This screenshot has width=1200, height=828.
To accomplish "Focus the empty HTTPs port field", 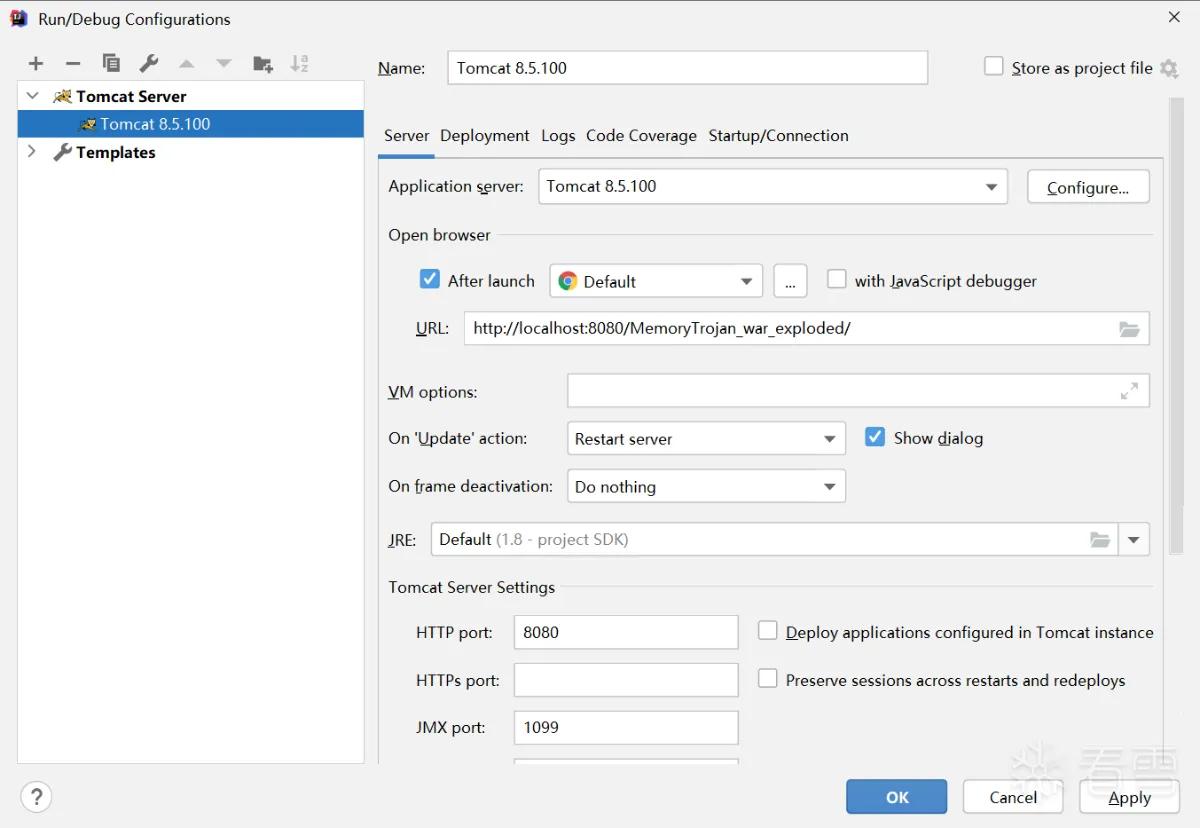I will [626, 680].
